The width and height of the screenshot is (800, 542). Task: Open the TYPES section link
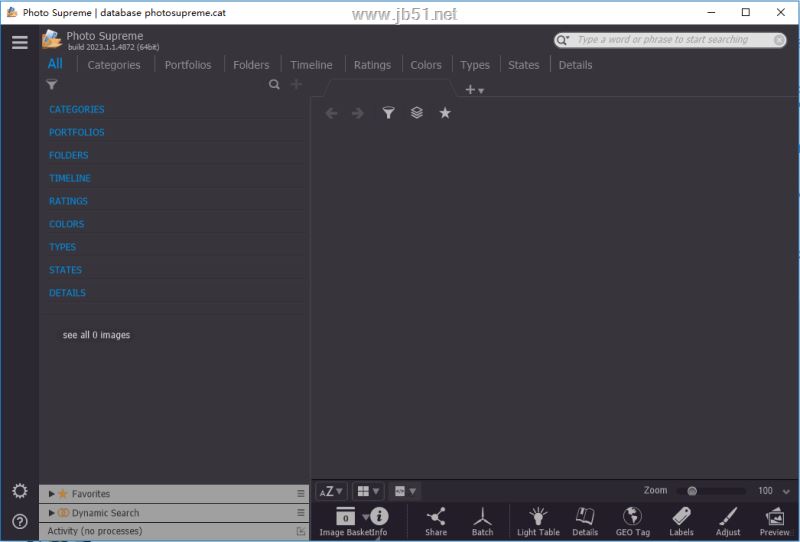[62, 247]
